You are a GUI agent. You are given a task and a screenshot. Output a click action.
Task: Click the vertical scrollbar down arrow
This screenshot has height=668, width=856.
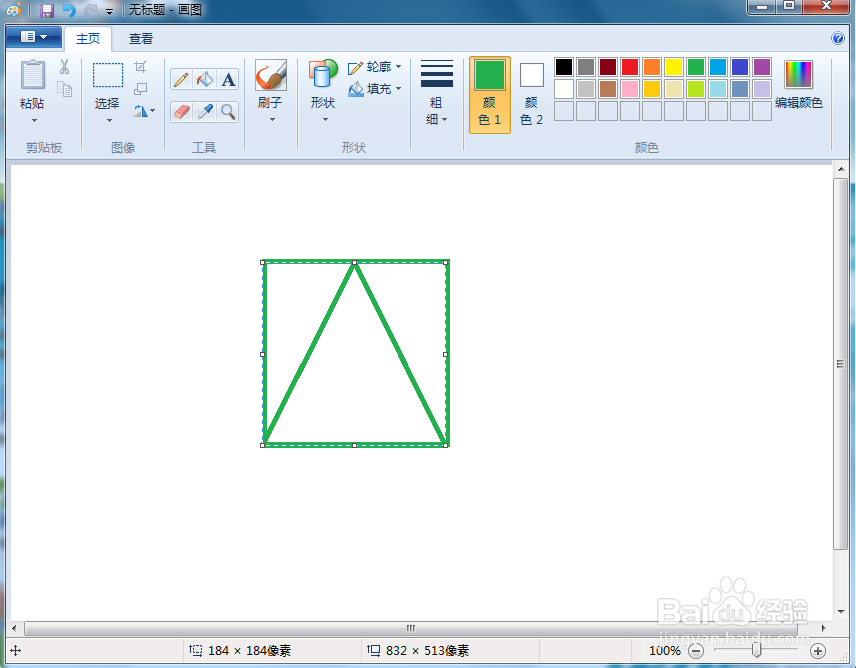841,612
